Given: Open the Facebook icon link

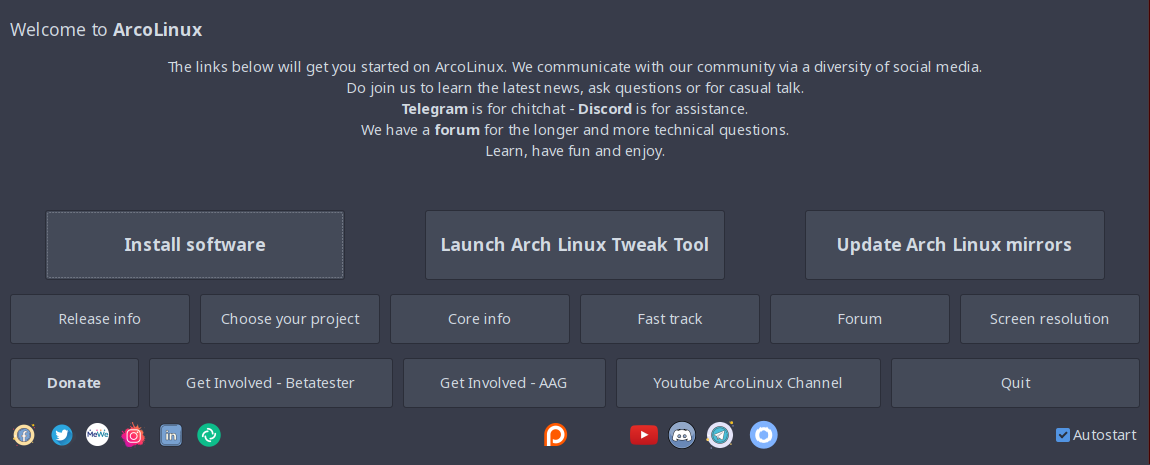Looking at the screenshot, I should [24, 435].
